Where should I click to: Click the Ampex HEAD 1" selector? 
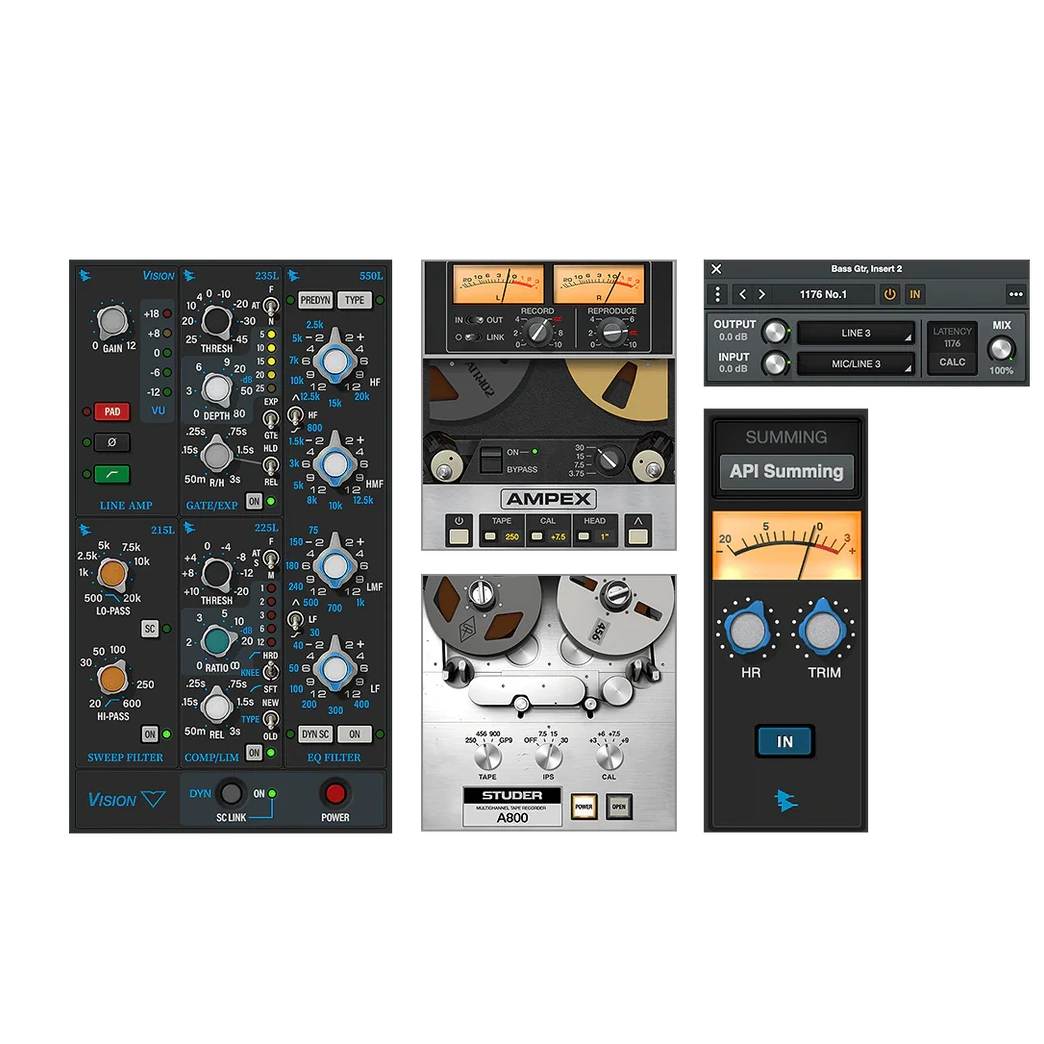pyautogui.click(x=595, y=530)
